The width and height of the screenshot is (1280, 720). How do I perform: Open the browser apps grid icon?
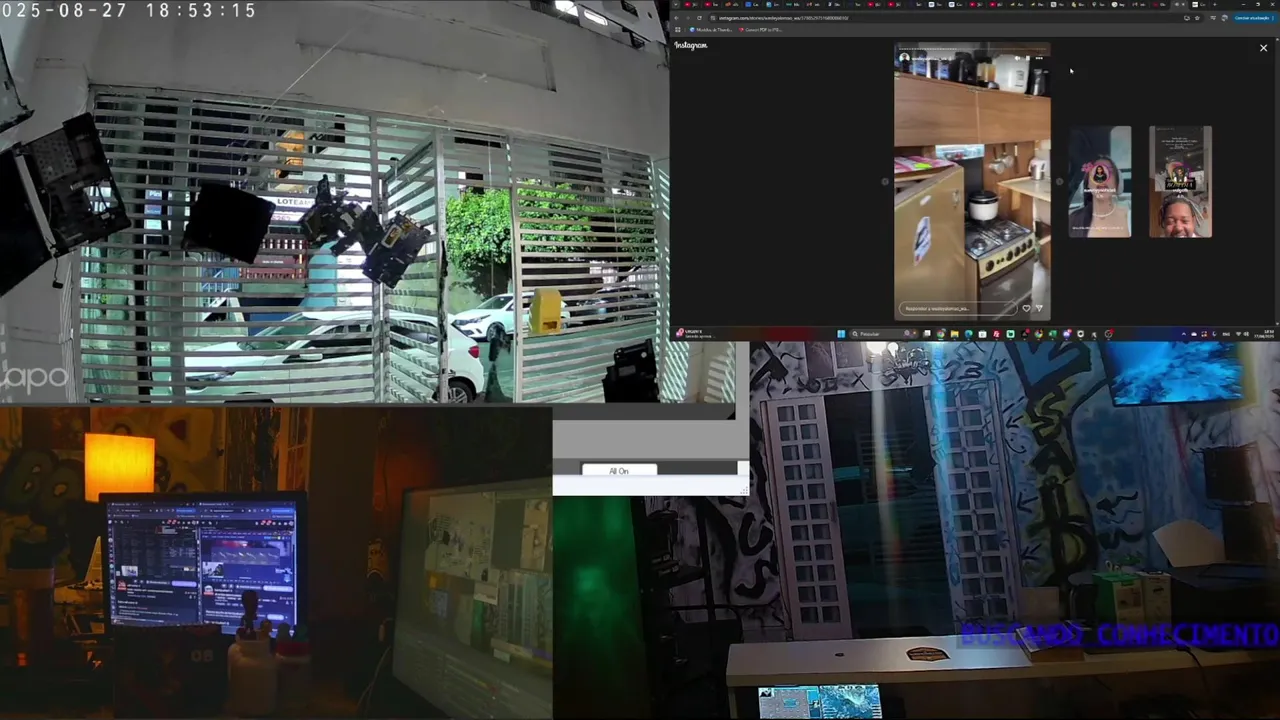pos(678,29)
